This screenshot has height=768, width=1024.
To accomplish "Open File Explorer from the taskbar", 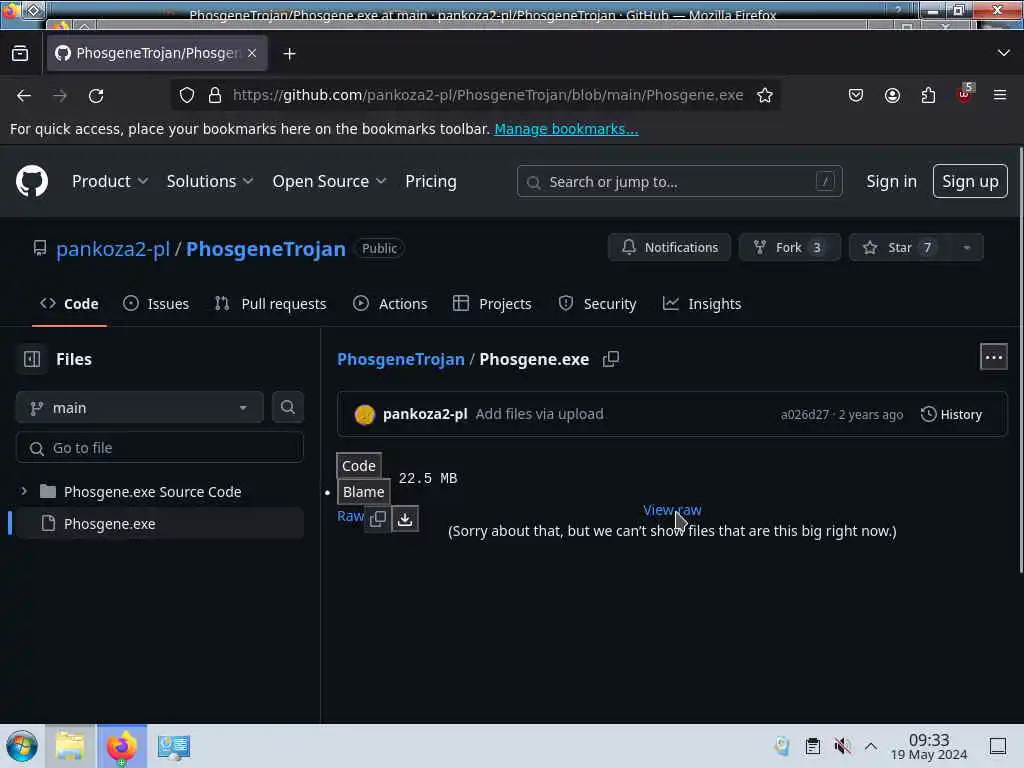I will (x=70, y=746).
